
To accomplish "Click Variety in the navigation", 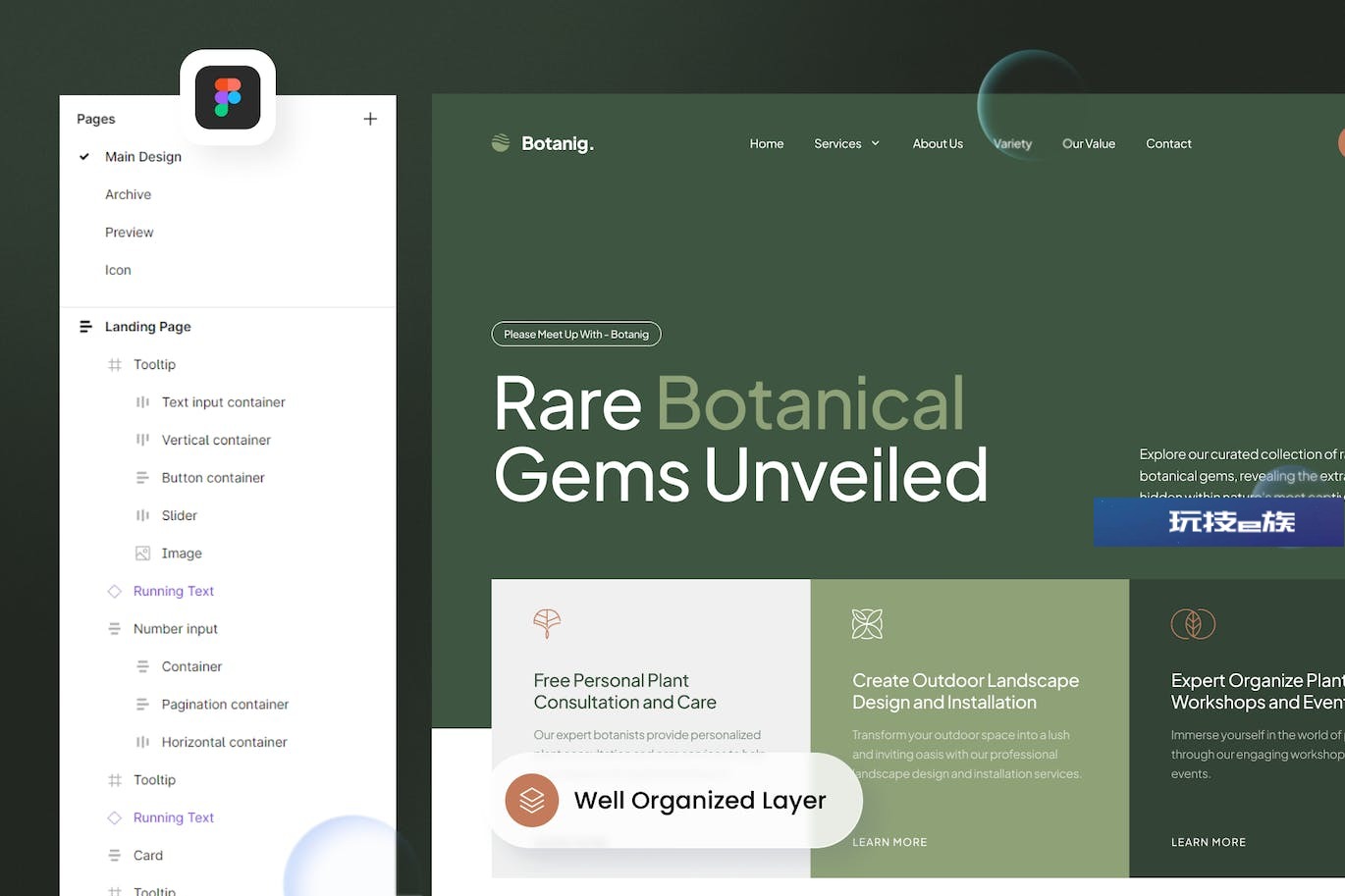I will pyautogui.click(x=1012, y=143).
